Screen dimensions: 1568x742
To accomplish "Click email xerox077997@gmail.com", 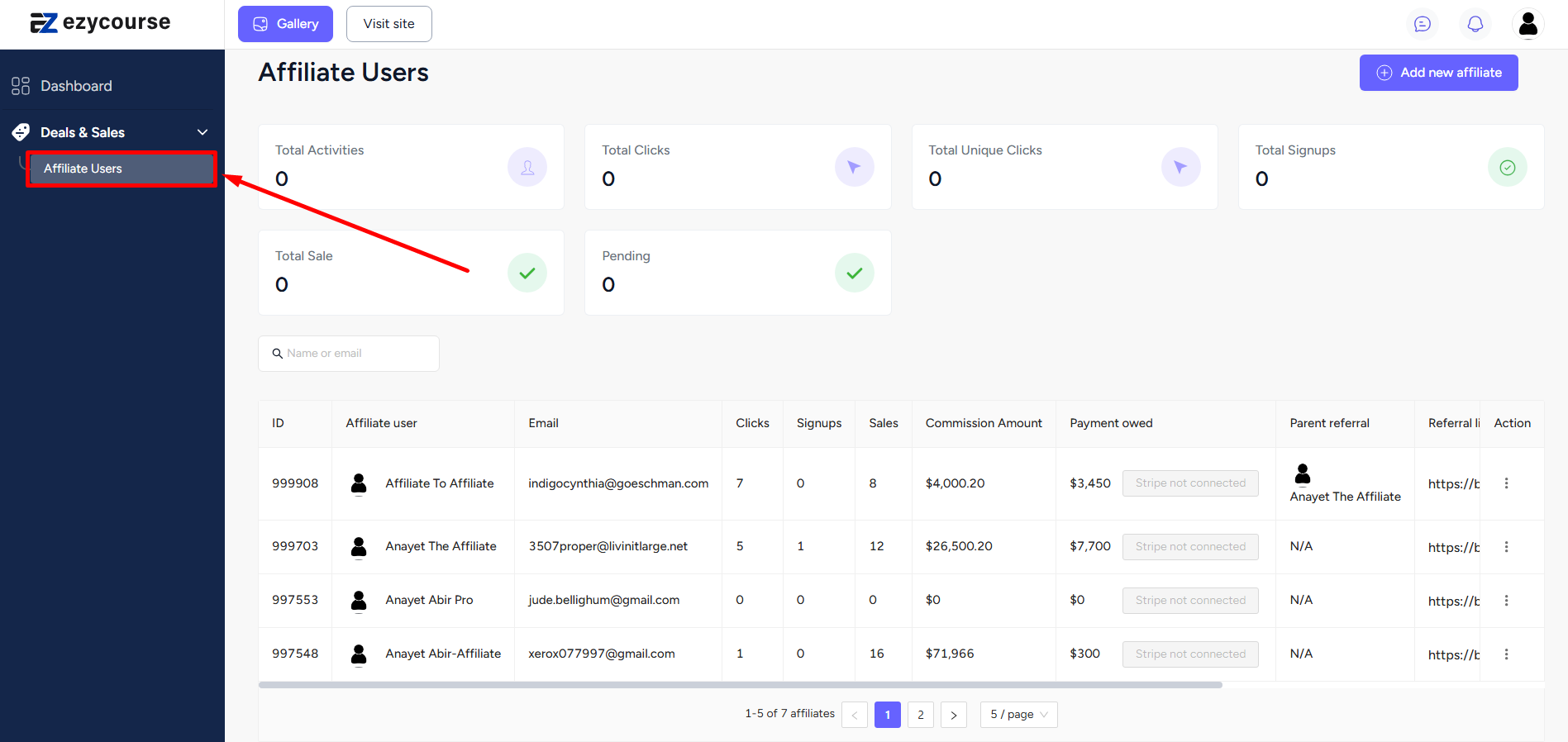I will 602,654.
